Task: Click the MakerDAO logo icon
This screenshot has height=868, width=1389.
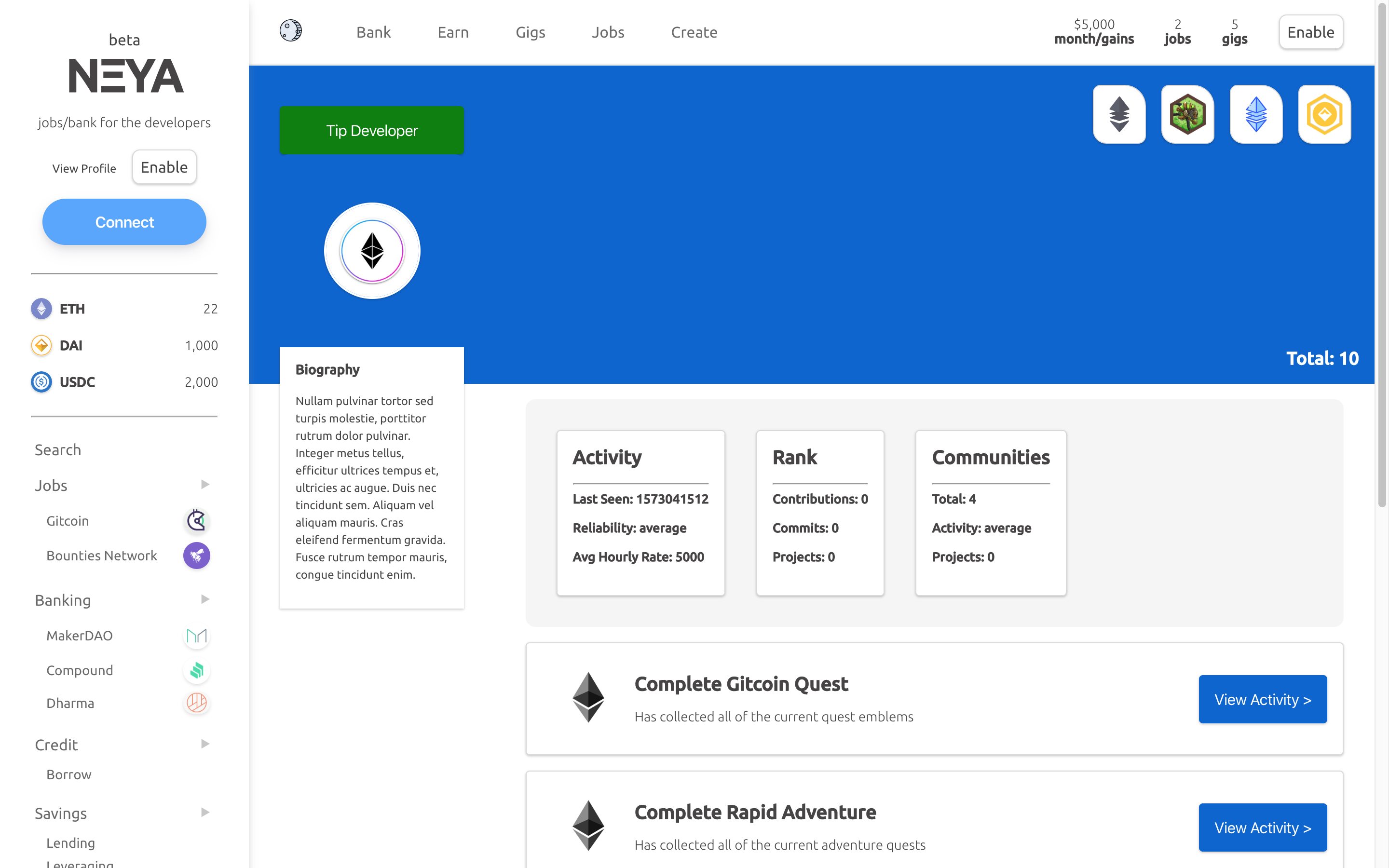Action: click(x=196, y=636)
